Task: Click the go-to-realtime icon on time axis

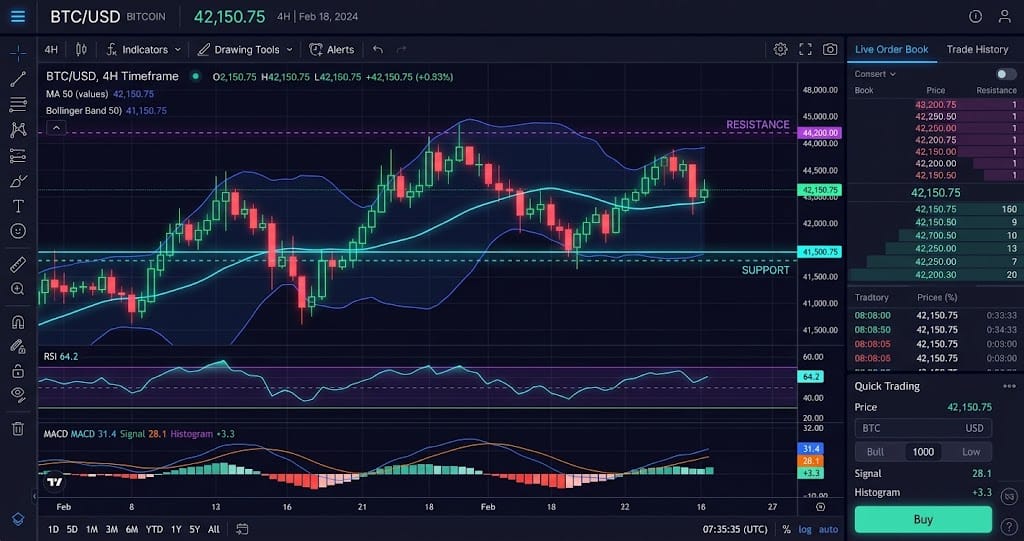Action: click(821, 507)
